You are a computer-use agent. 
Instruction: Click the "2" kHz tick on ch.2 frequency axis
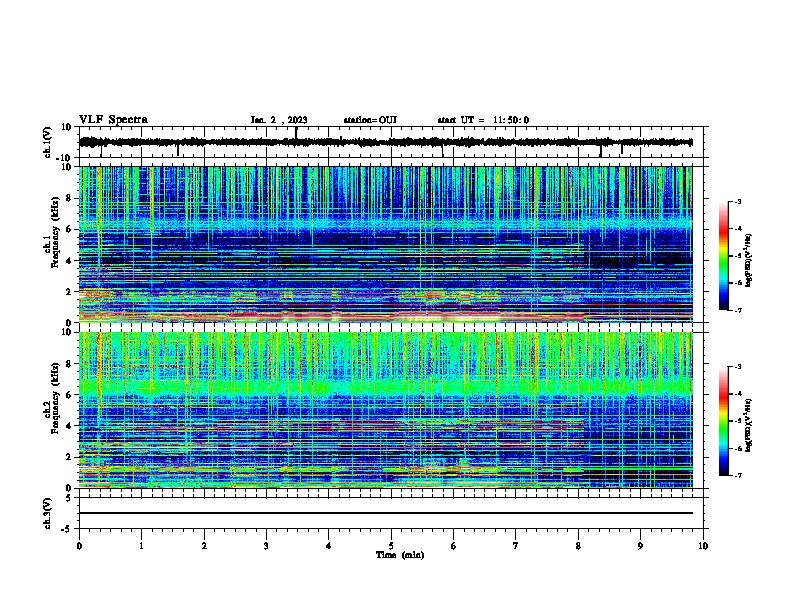69,457
